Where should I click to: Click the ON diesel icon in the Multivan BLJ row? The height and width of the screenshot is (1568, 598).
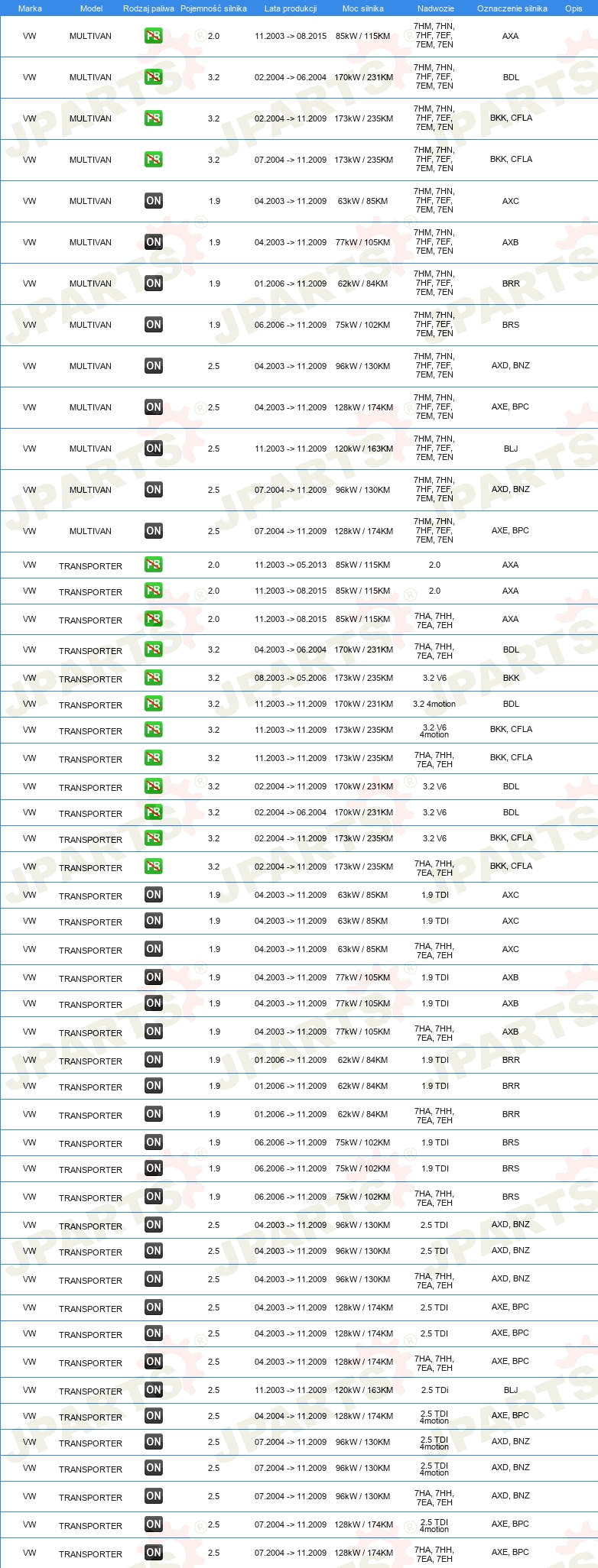pyautogui.click(x=153, y=449)
